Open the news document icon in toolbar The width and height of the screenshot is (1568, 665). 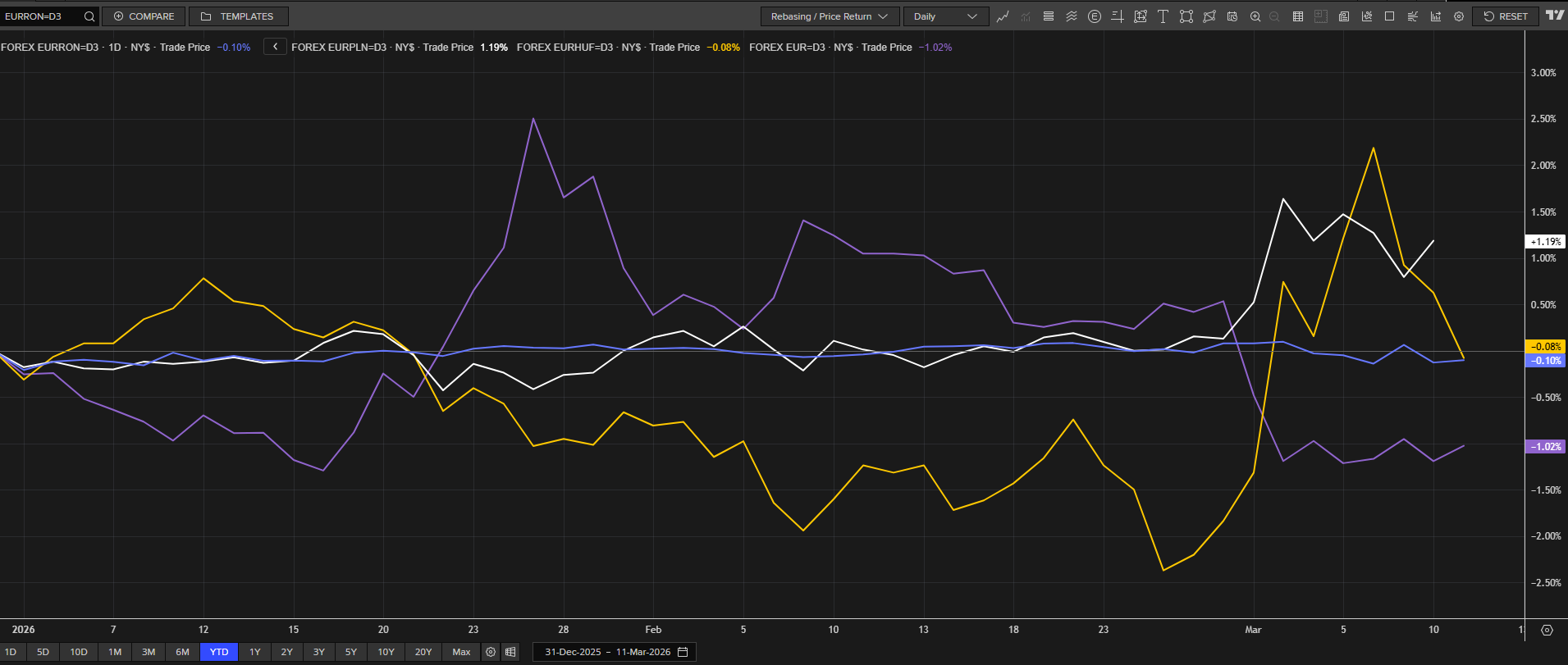[x=1343, y=16]
